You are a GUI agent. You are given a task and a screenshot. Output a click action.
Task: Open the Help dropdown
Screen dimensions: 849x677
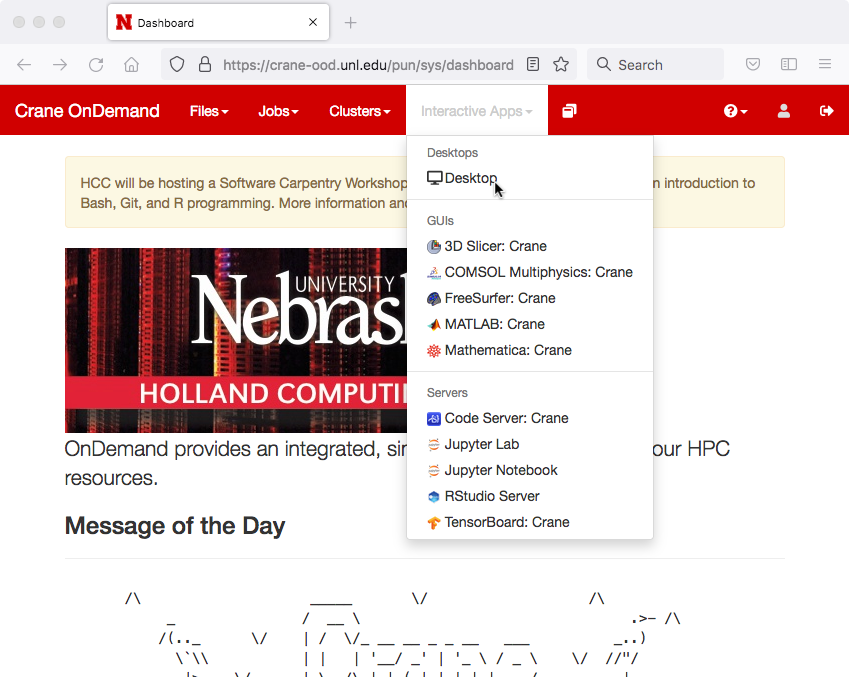point(735,111)
